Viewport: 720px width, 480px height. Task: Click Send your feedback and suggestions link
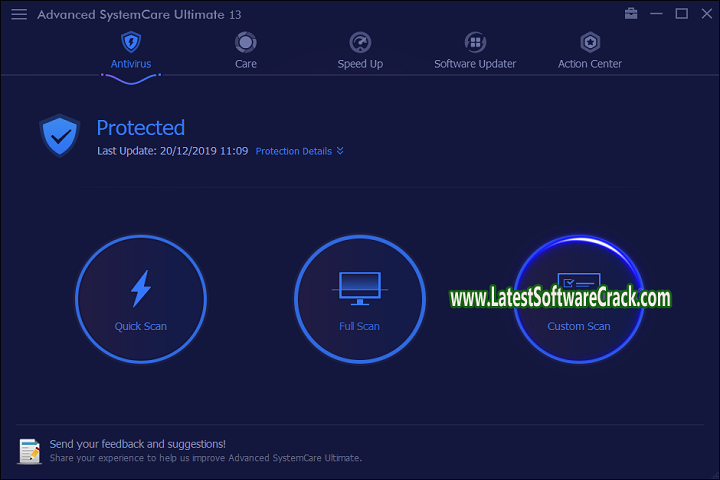(138, 444)
